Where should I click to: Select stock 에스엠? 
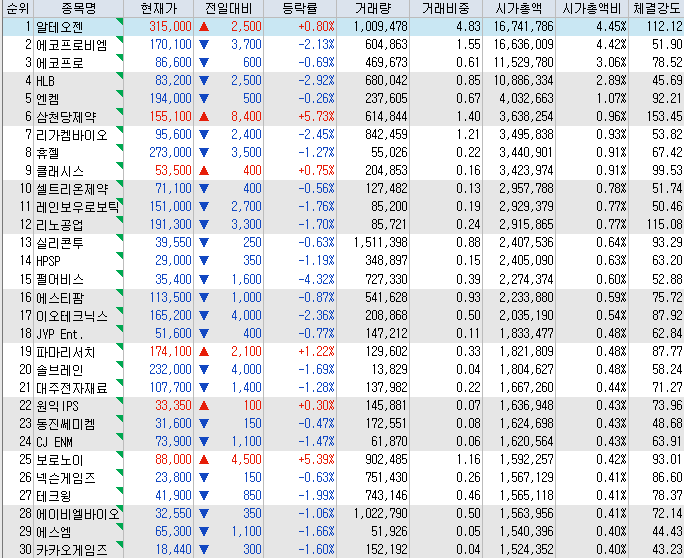click(54, 532)
